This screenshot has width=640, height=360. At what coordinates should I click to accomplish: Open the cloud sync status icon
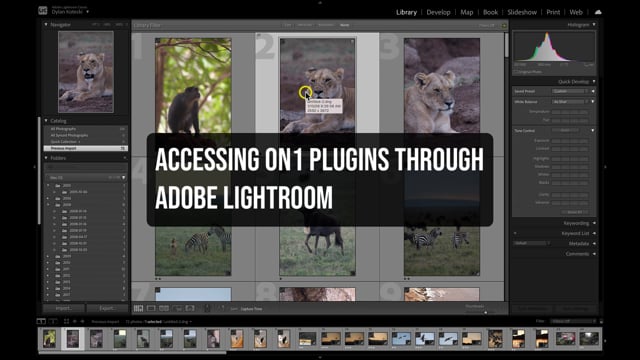[x=598, y=12]
